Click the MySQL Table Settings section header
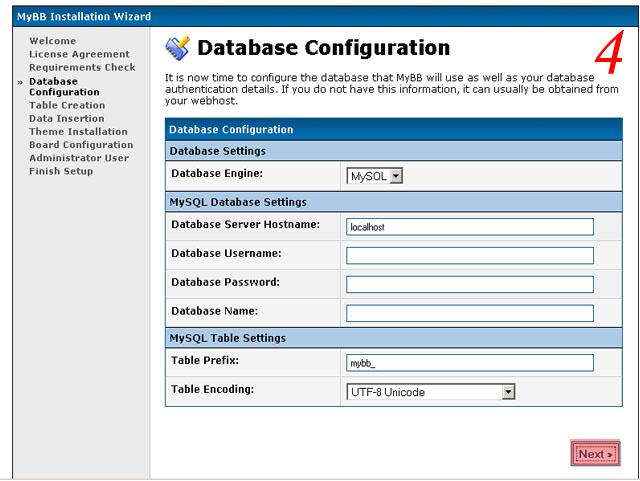The width and height of the screenshot is (640, 481). [393, 338]
